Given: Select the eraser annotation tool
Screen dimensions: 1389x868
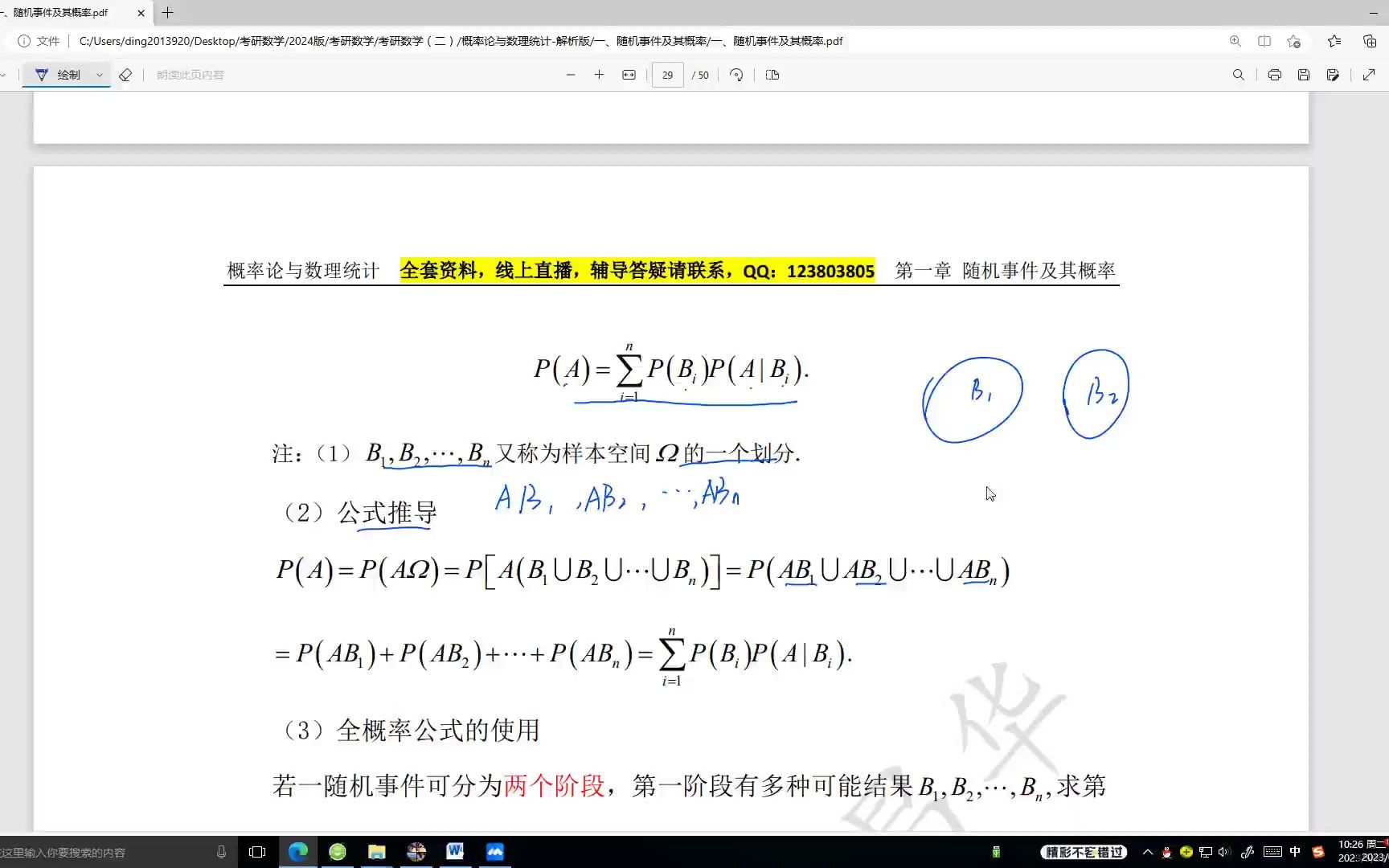Looking at the screenshot, I should [125, 74].
